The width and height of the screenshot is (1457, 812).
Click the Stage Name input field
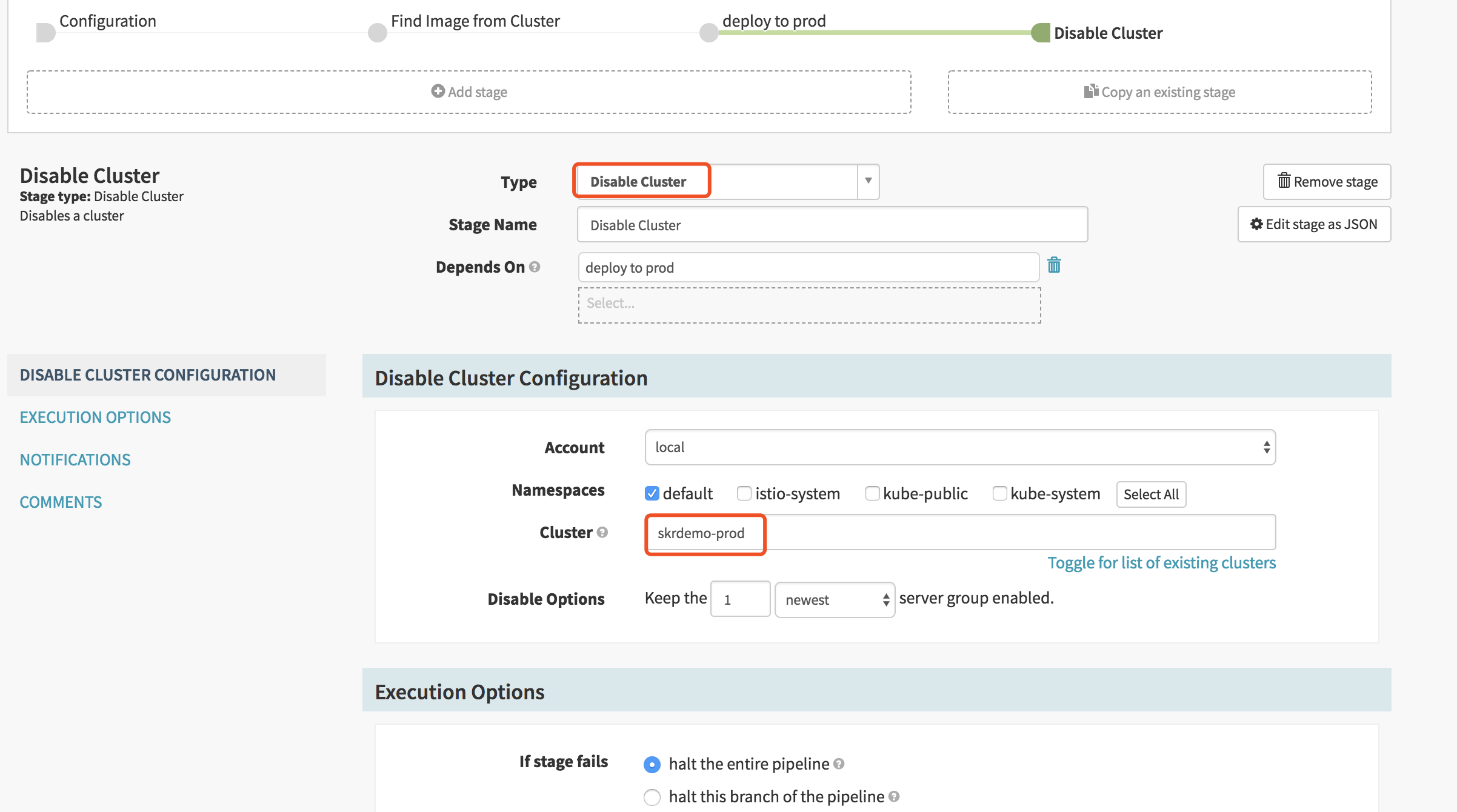coord(832,225)
